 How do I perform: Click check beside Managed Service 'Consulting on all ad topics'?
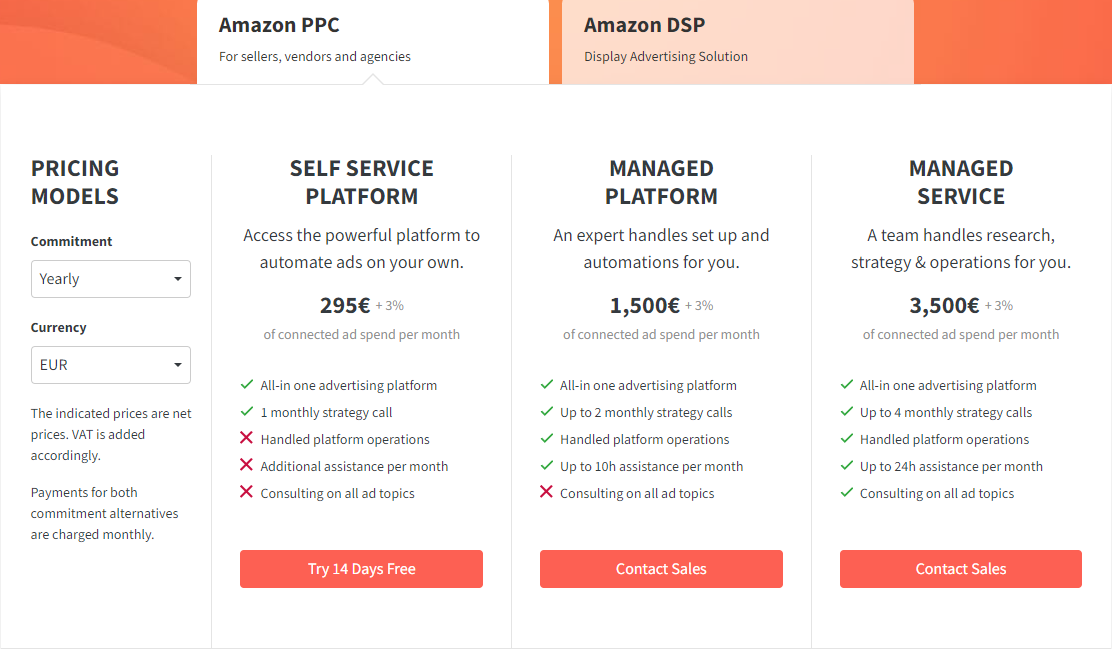[847, 493]
